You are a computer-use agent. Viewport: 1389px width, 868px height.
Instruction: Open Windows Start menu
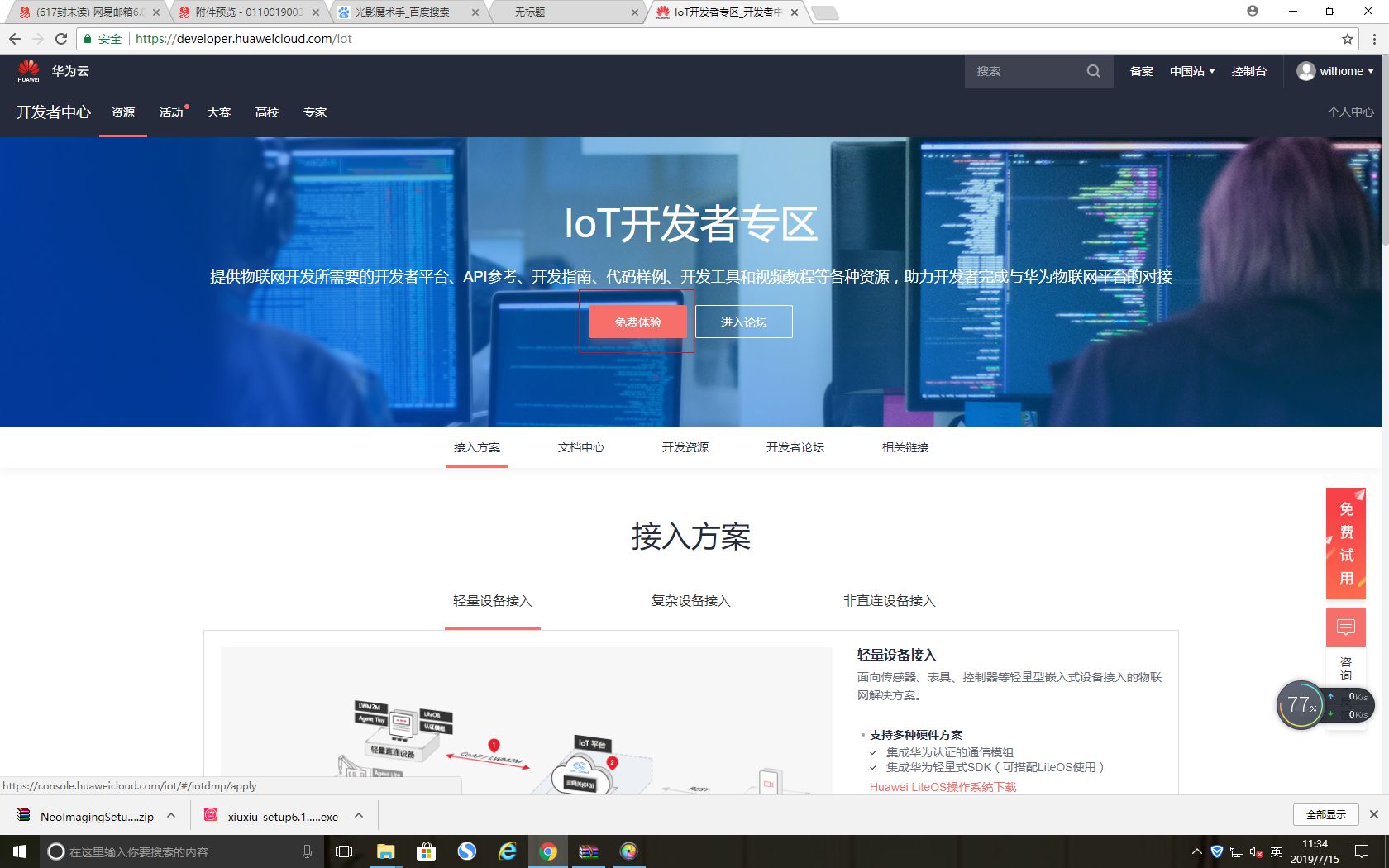click(19, 851)
